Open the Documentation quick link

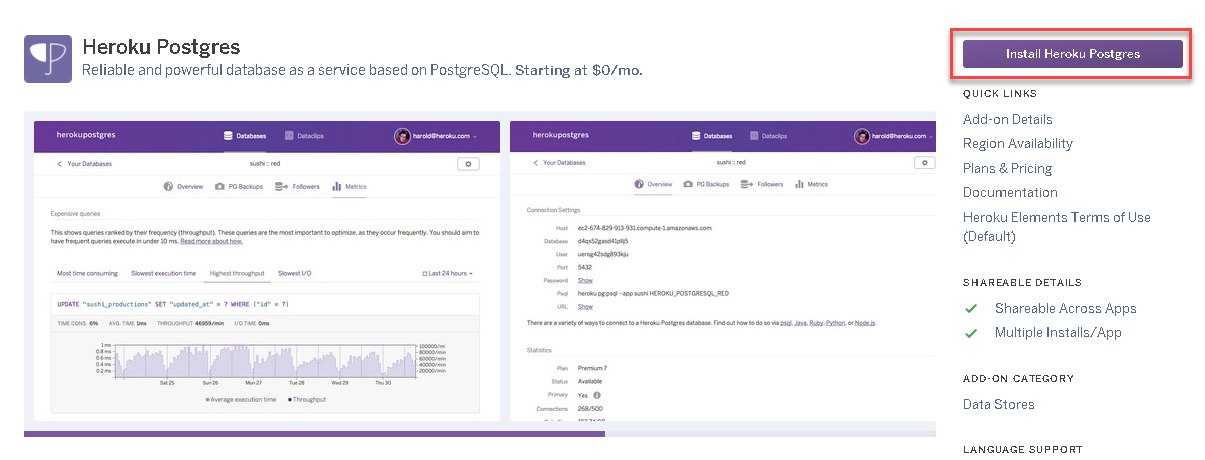tap(1010, 192)
